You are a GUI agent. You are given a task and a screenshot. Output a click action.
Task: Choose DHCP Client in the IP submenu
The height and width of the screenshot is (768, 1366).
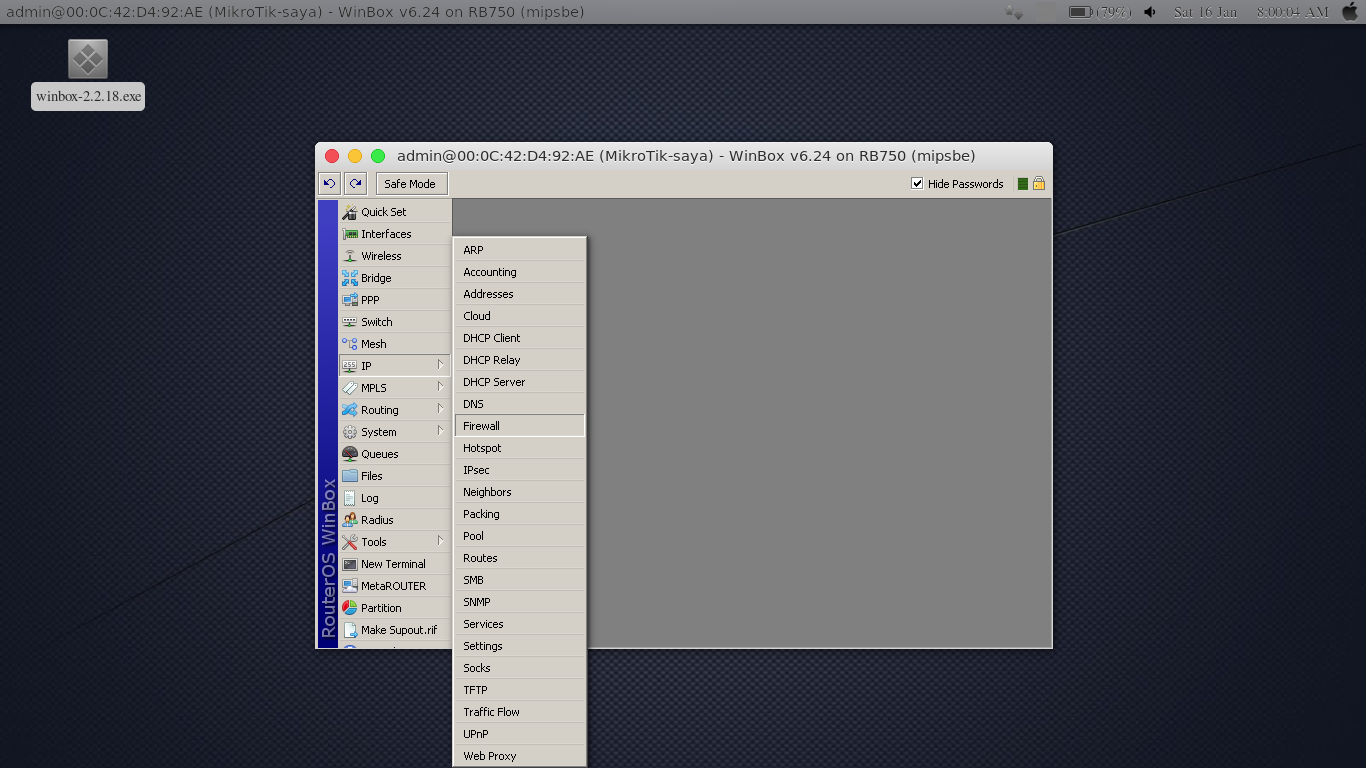click(x=520, y=338)
